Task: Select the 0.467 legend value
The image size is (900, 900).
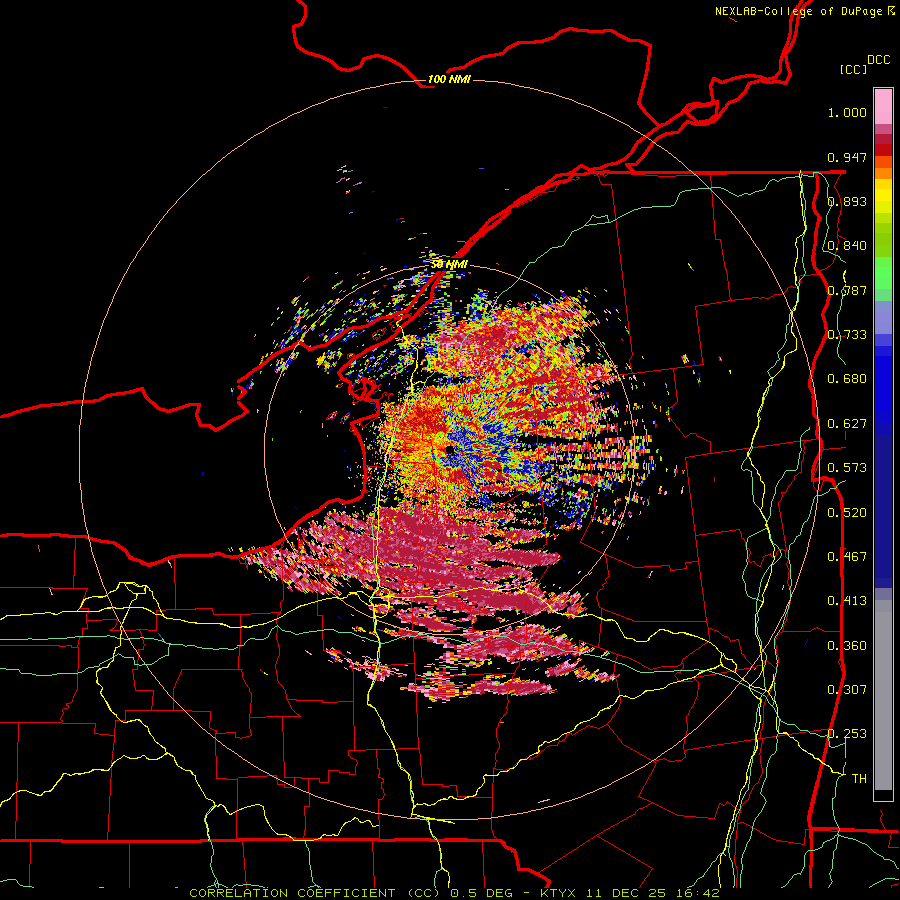Action: [x=847, y=557]
